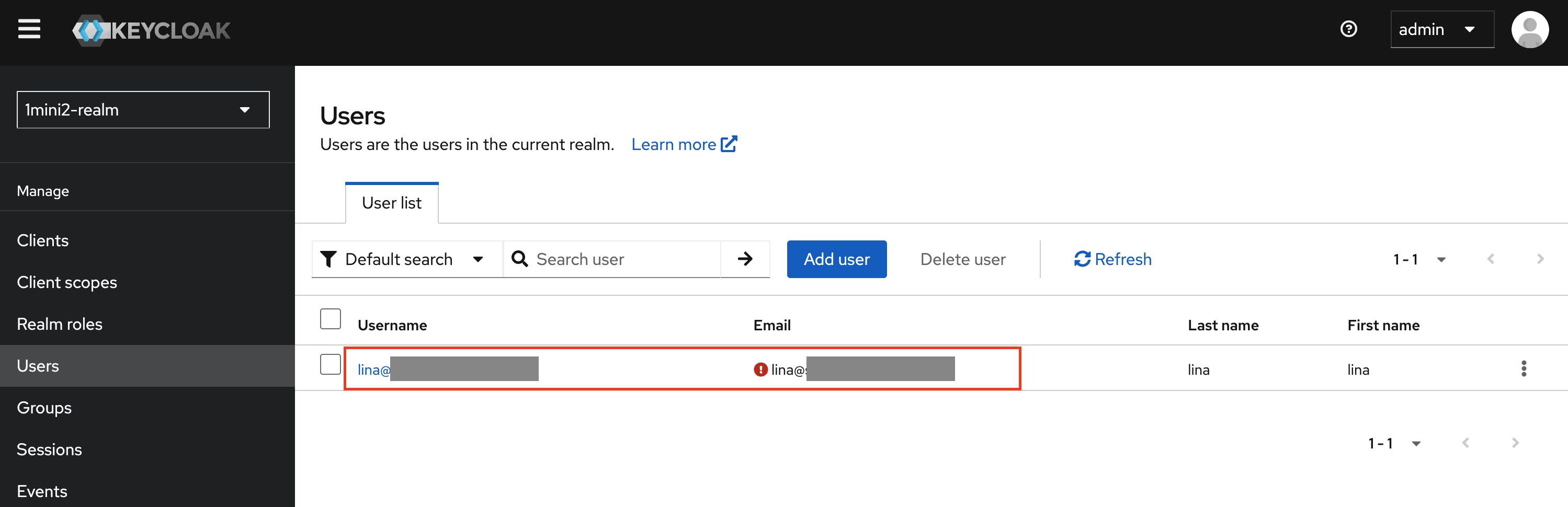This screenshot has width=1568, height=507.
Task: Open Groups in the sidebar
Action: click(x=147, y=408)
